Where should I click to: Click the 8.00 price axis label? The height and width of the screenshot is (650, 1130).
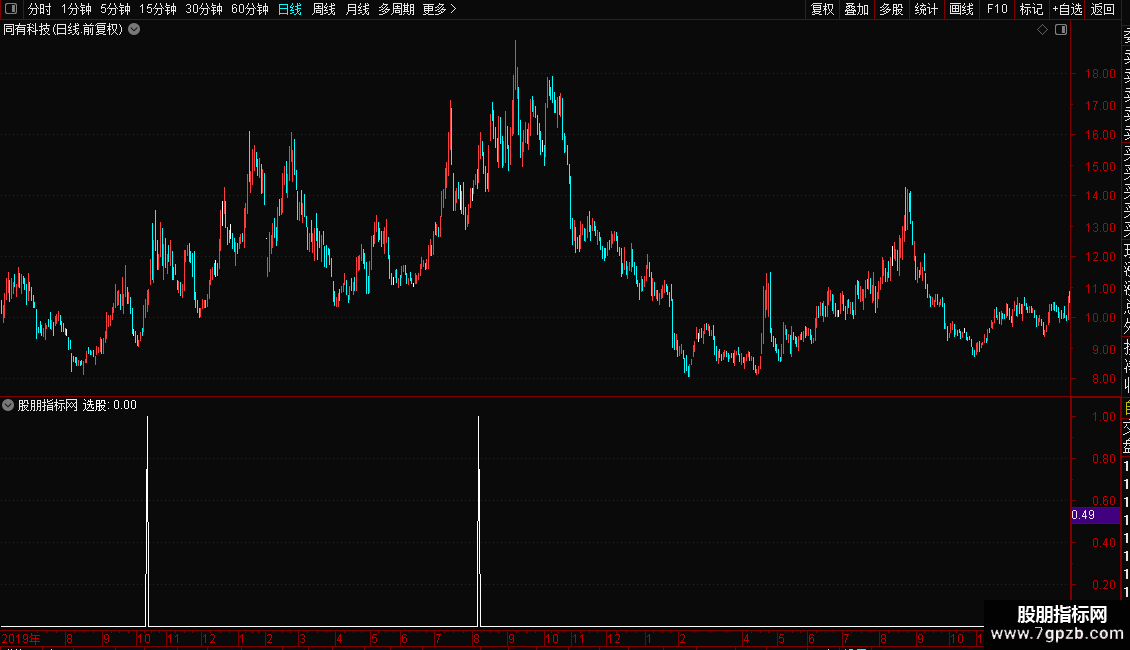pyautogui.click(x=1103, y=378)
